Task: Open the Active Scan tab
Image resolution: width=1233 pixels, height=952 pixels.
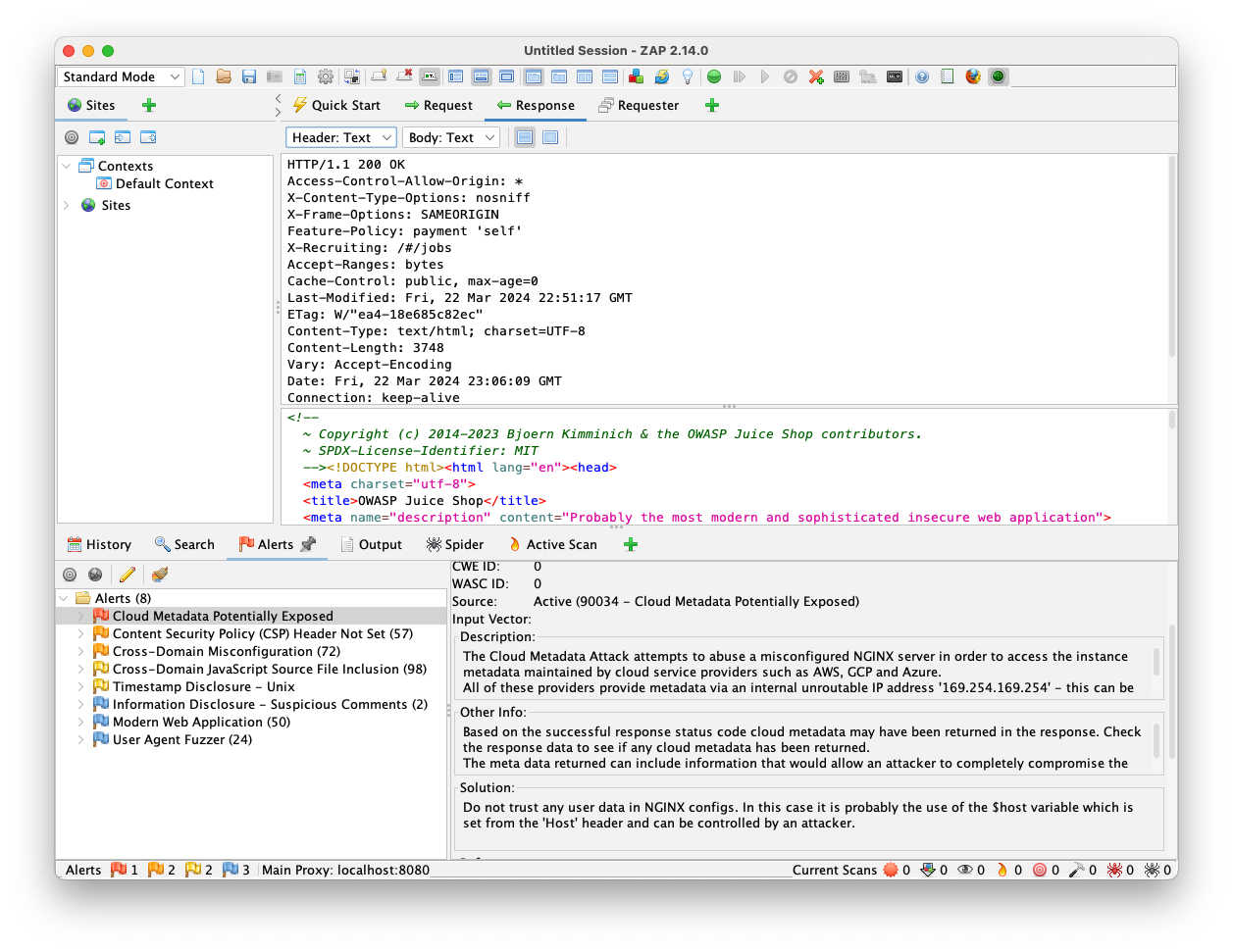Action: [x=551, y=544]
